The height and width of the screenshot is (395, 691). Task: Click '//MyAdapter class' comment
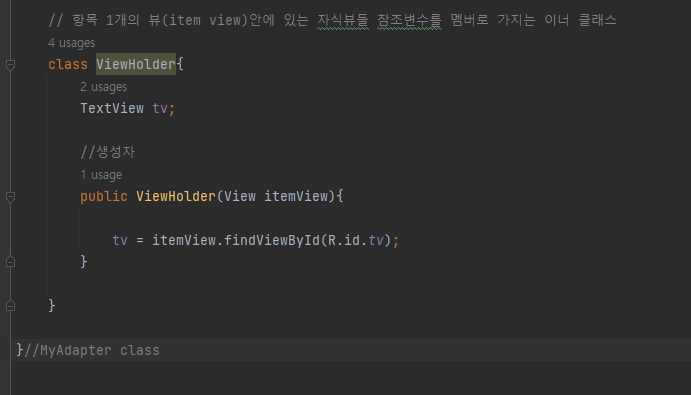tap(92, 350)
